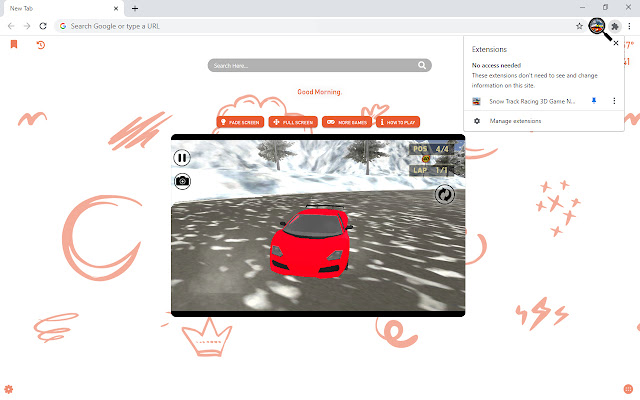Viewport: 640px width, 400px height.
Task: Reload the current page
Action: [x=42, y=25]
